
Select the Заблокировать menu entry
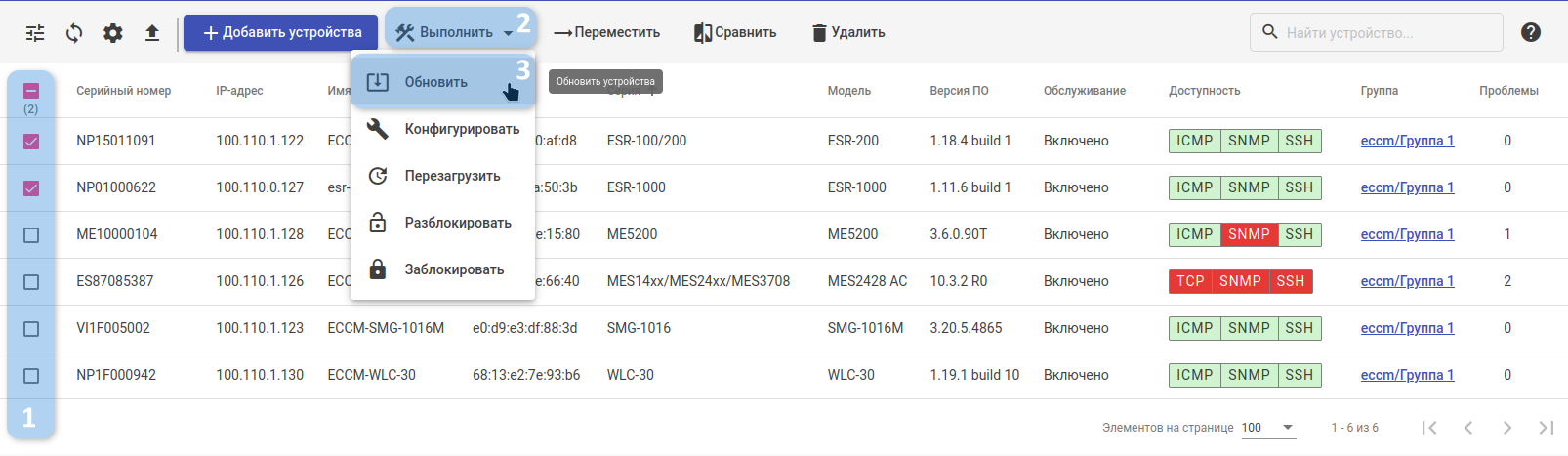(x=454, y=269)
